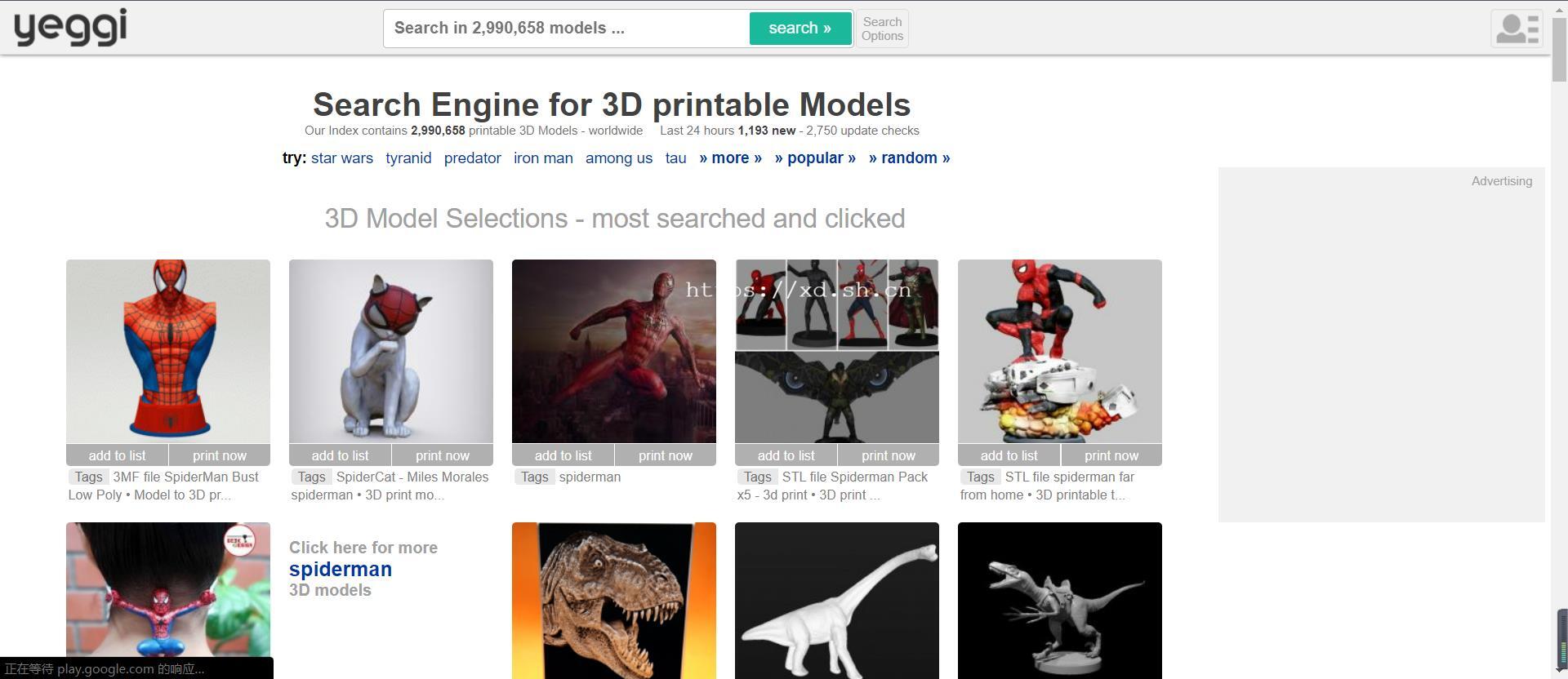Open the T-Rex head thumbnail
Screen dimensions: 1568x679
pos(614,601)
